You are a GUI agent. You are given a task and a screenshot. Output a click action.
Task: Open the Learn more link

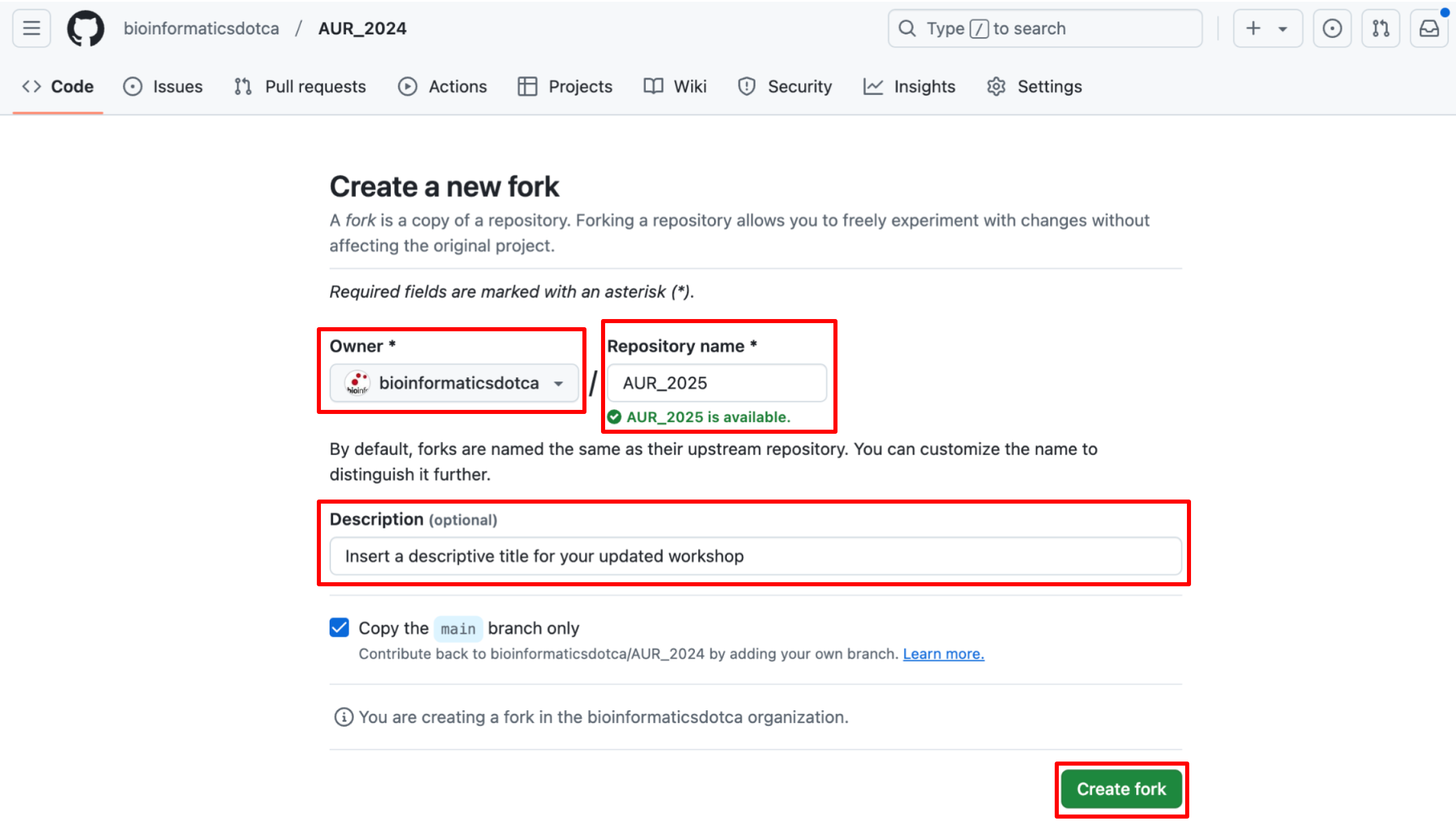(943, 653)
